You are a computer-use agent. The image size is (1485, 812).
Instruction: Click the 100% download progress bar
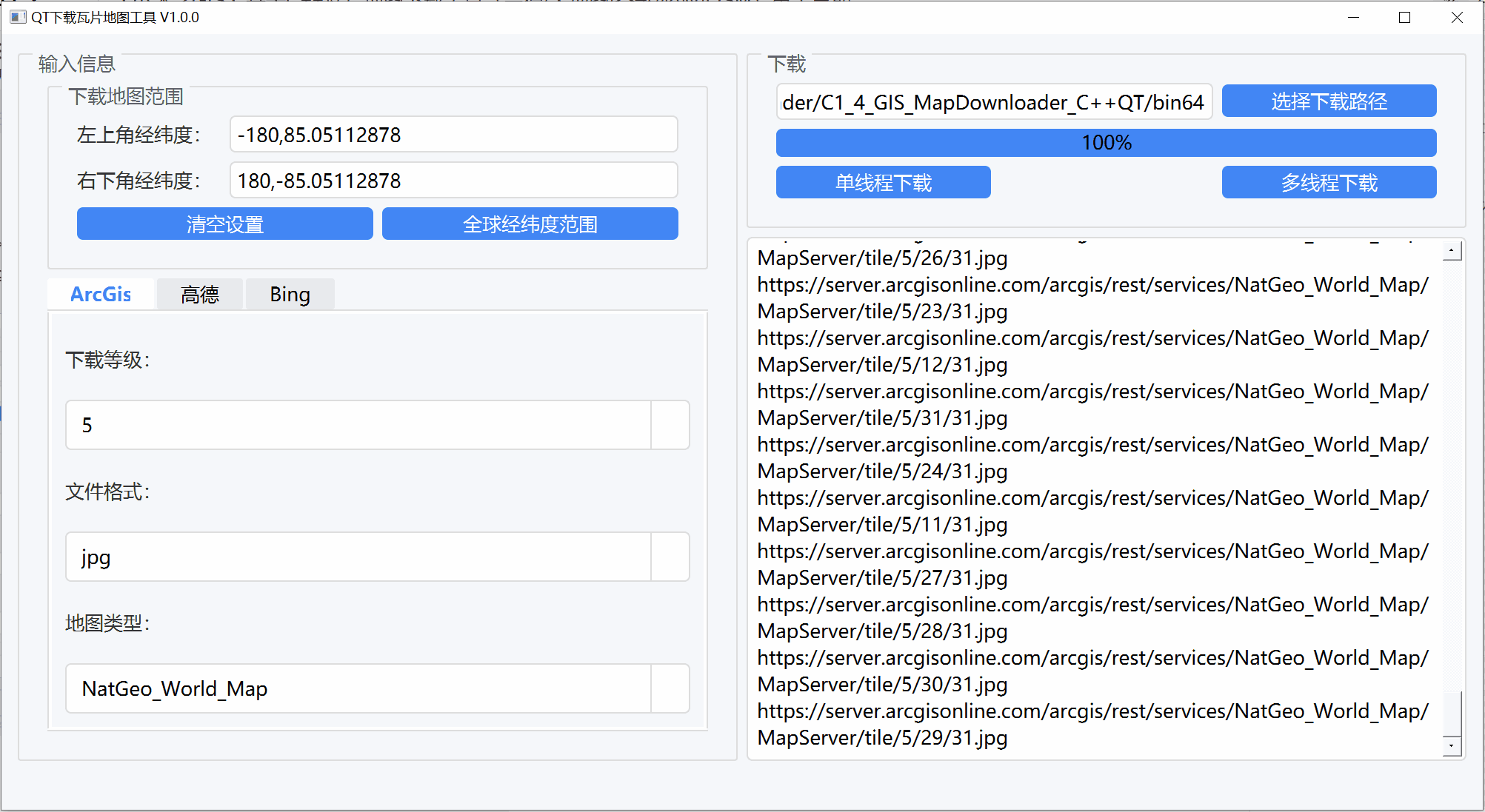tap(1106, 143)
